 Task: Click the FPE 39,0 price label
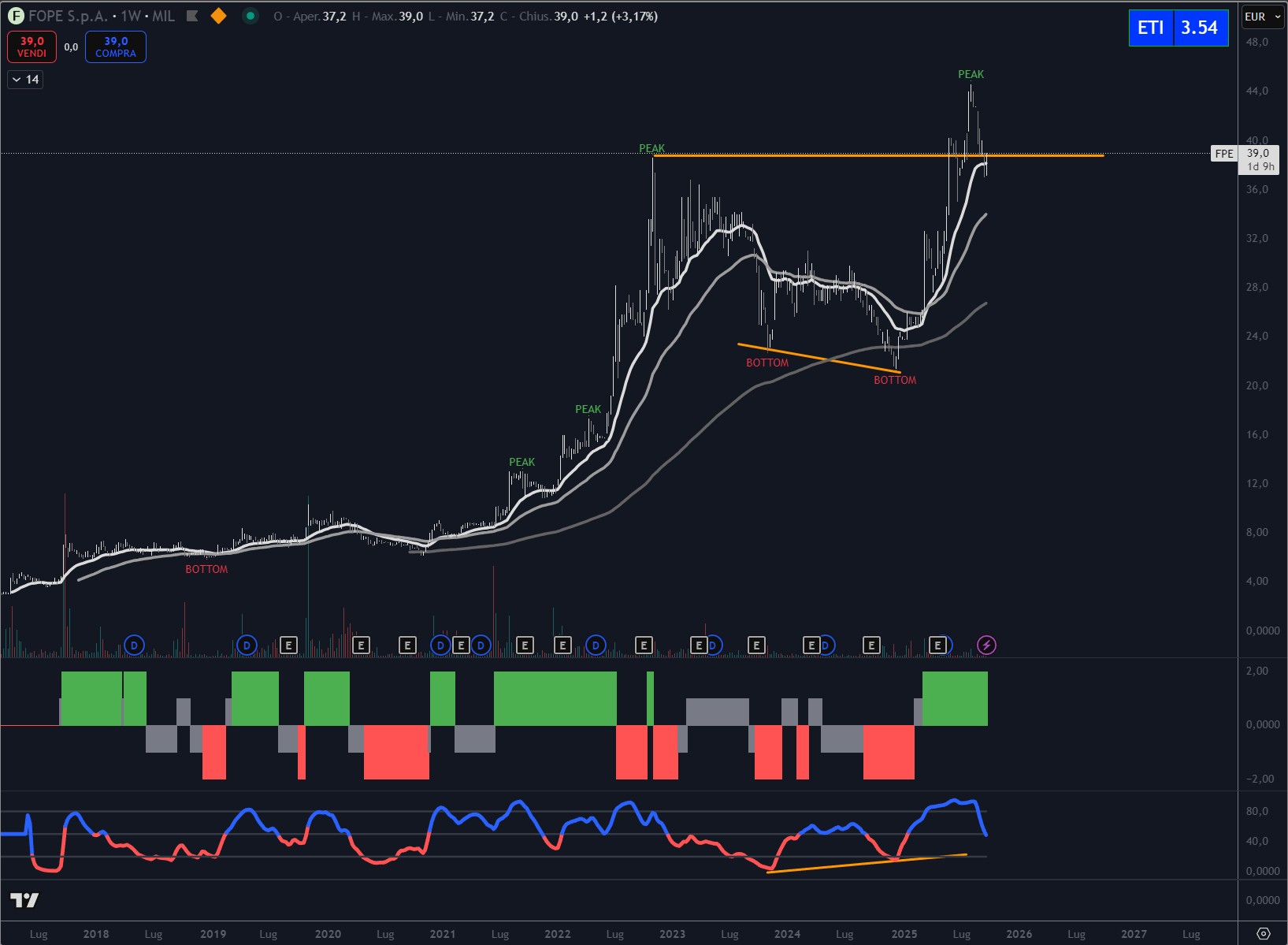click(1245, 154)
